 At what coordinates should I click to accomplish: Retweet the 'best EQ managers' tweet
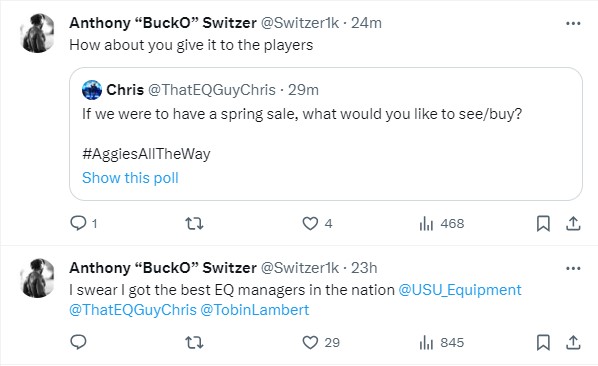coord(194,342)
